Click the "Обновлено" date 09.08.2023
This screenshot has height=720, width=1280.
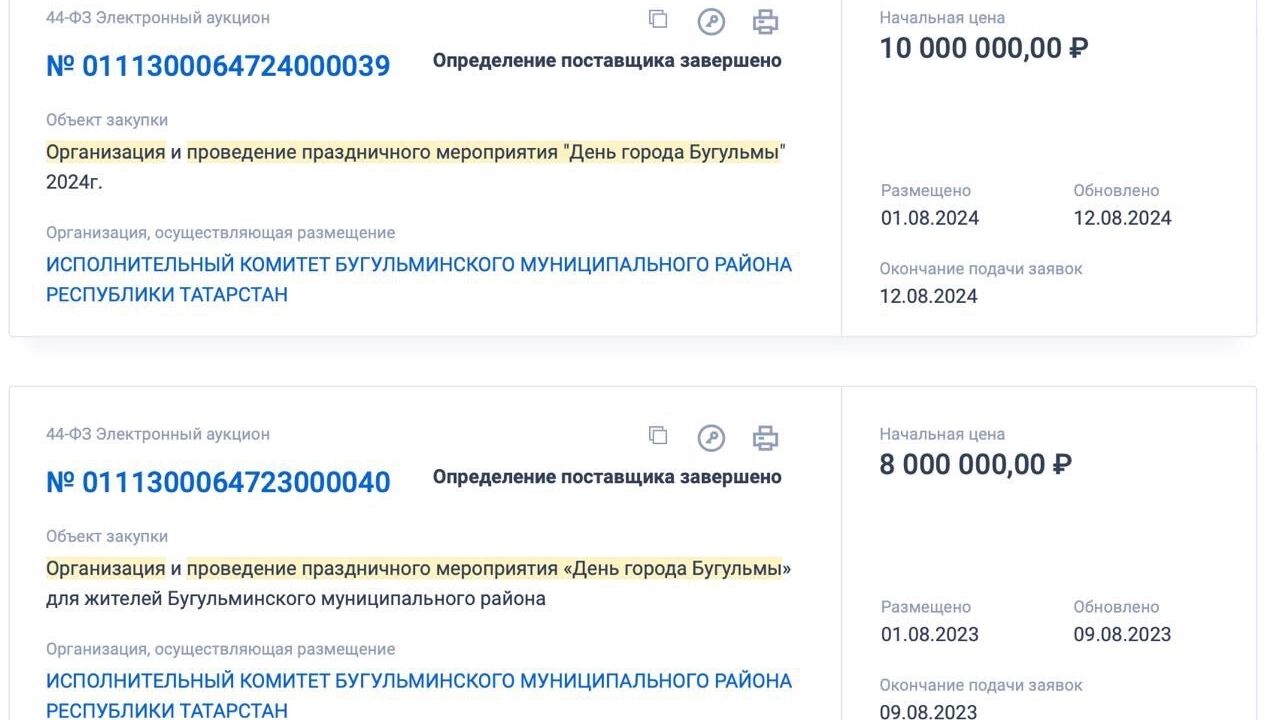pyautogui.click(x=1122, y=634)
